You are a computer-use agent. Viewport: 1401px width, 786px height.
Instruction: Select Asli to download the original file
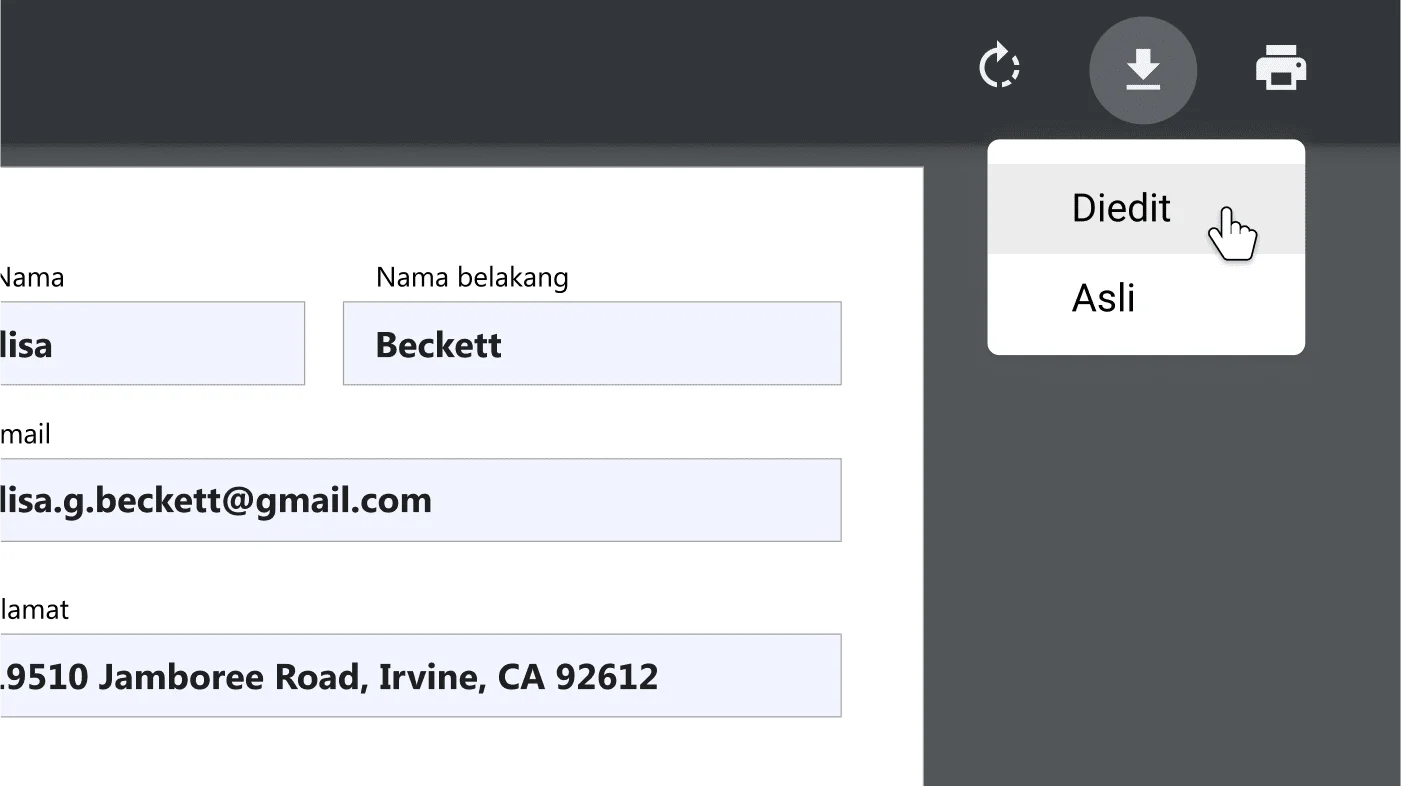pos(1103,297)
